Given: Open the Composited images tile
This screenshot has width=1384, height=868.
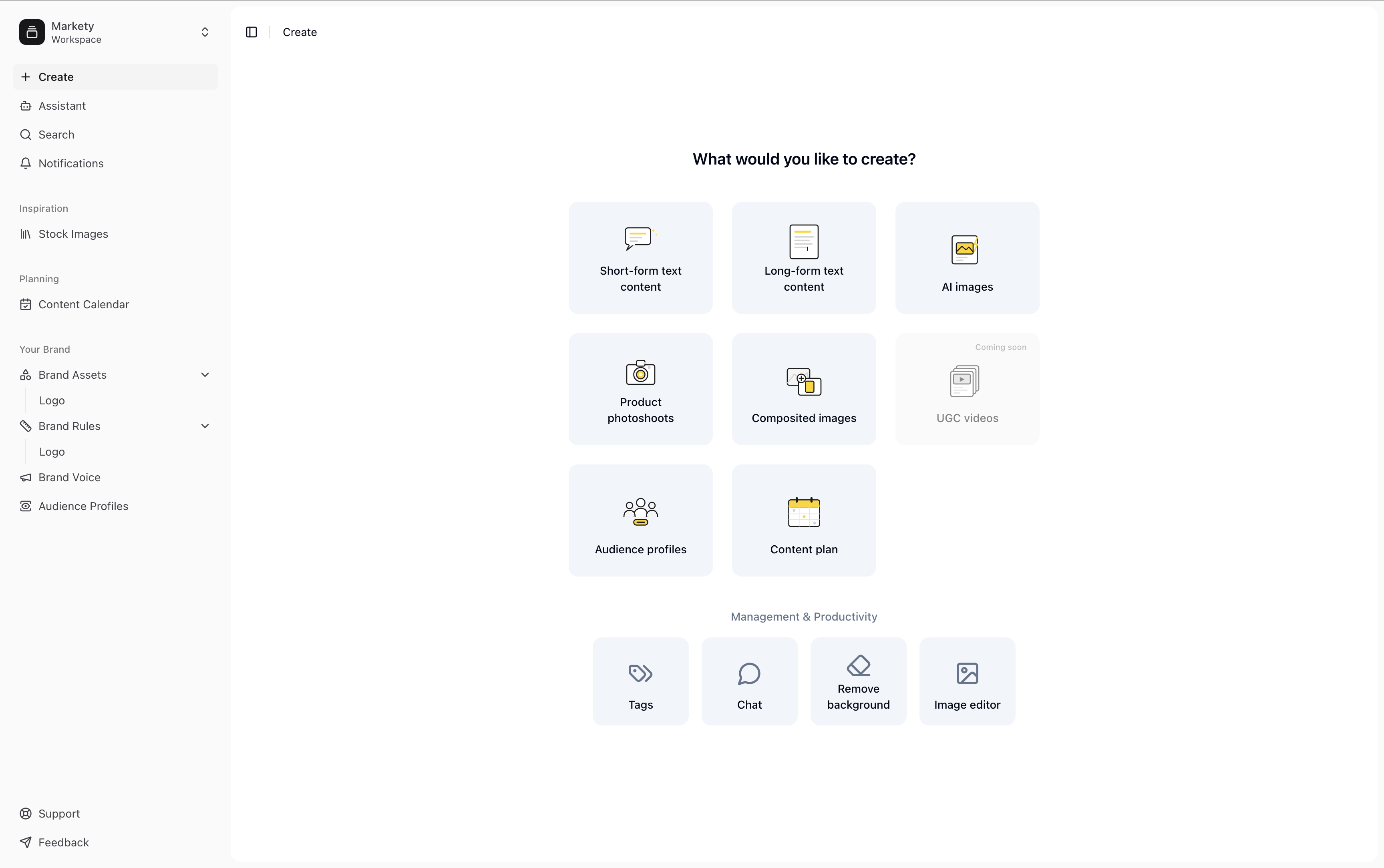Looking at the screenshot, I should (804, 389).
